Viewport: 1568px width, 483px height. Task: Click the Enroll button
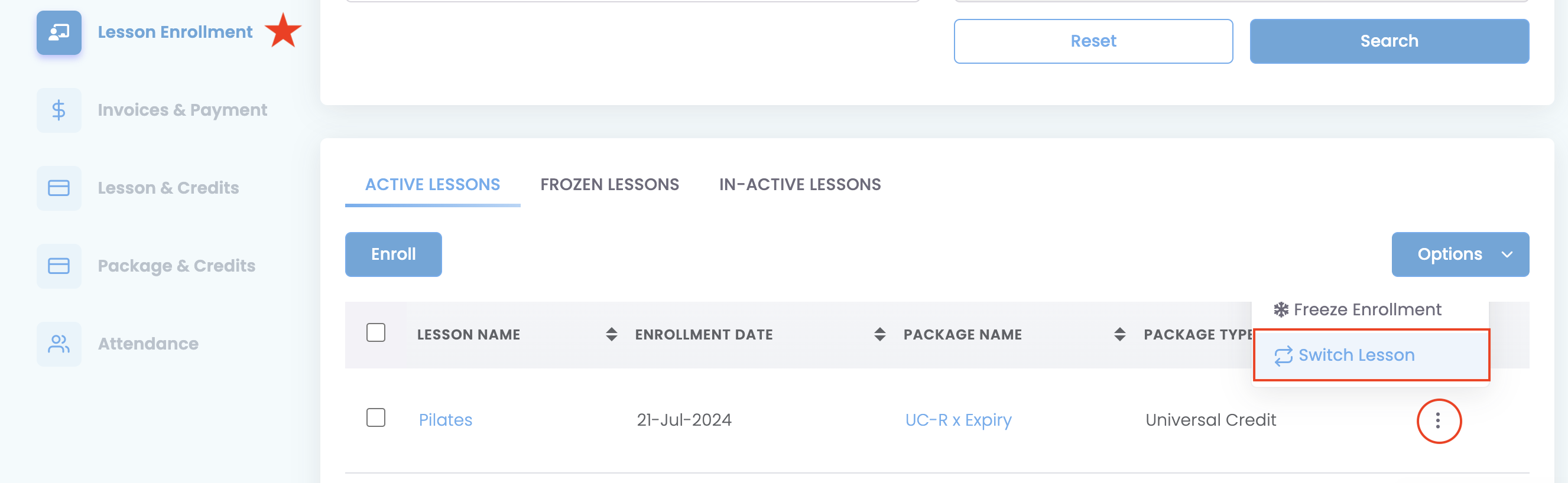pyautogui.click(x=393, y=254)
